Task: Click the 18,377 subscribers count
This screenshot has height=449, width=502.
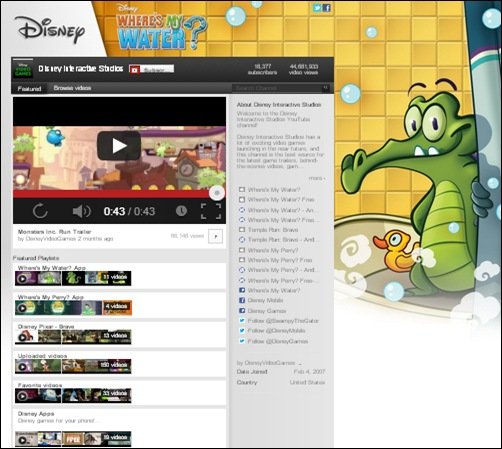Action: coord(262,69)
